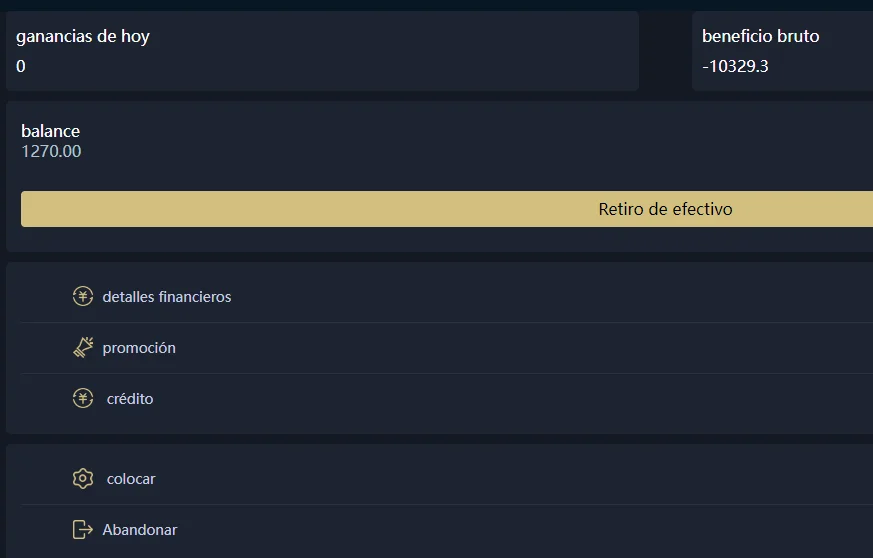Screen dimensions: 873x558
Task: Click the 0 value under ganancias de hoy
Action: (21, 67)
